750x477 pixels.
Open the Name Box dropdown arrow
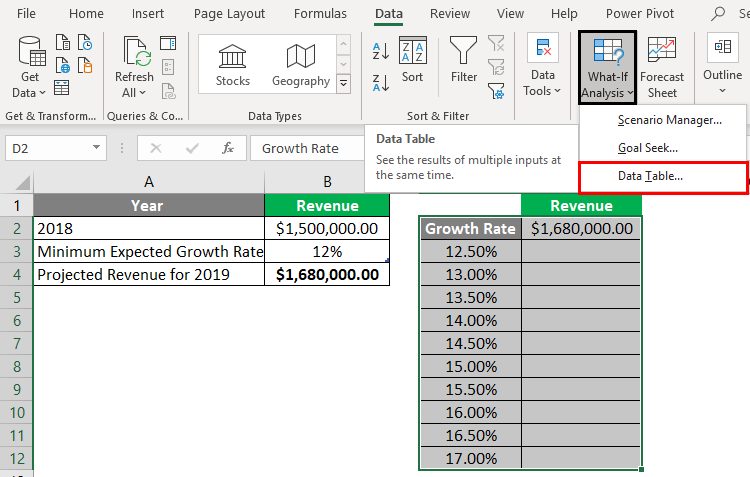pos(97,148)
